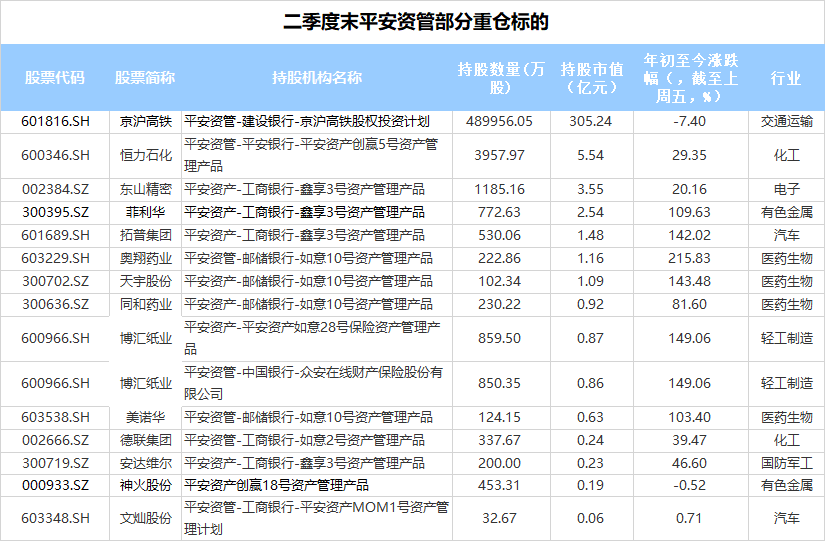Click shares value 32.67
The image size is (825, 541).
point(499,519)
